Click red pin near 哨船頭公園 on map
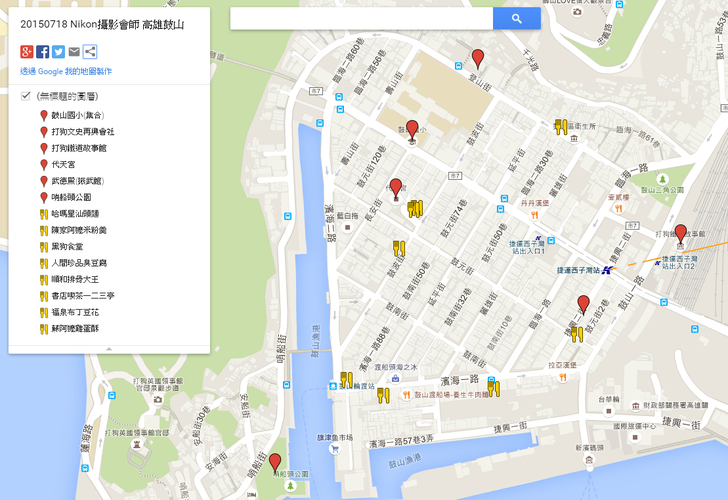728x500 pixels. 275,462
